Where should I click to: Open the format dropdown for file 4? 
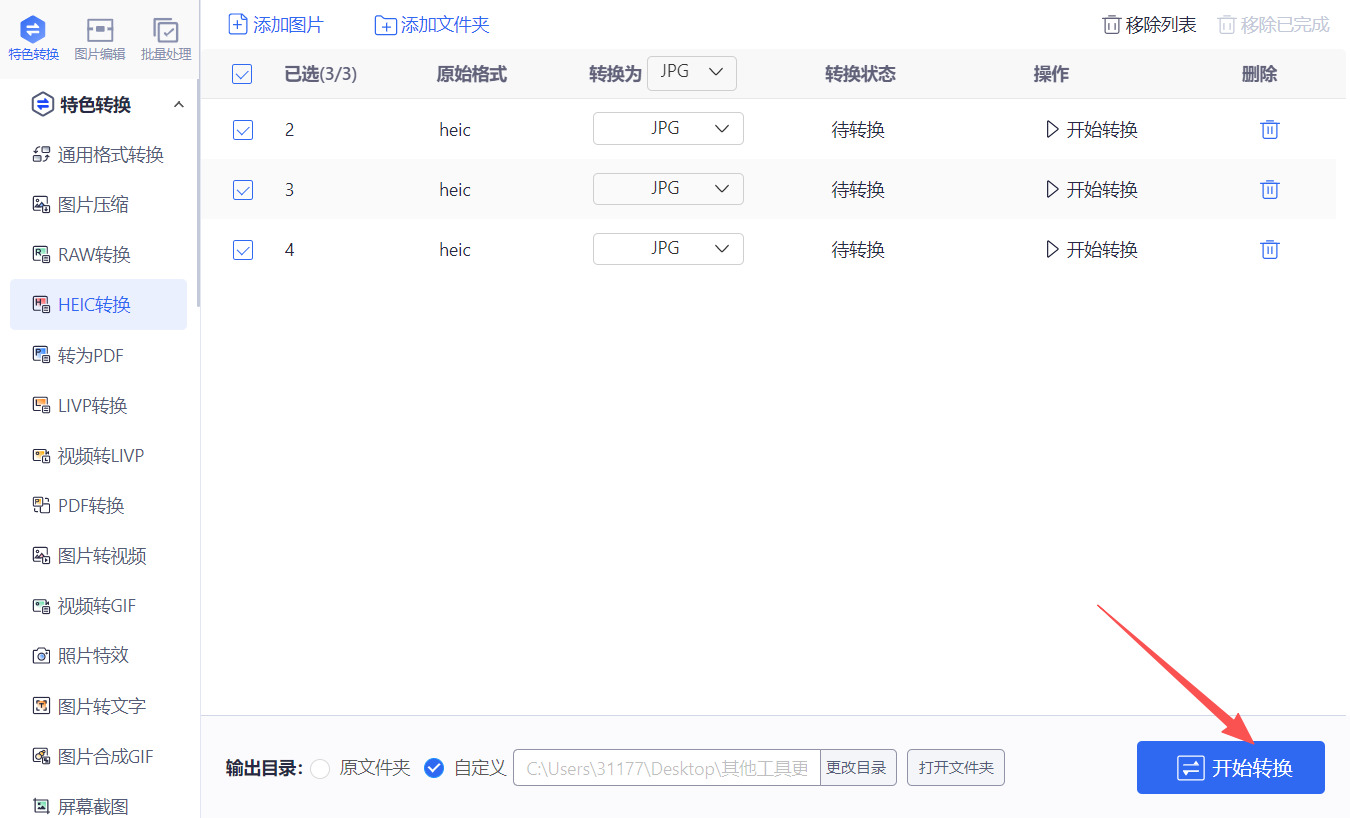point(668,249)
